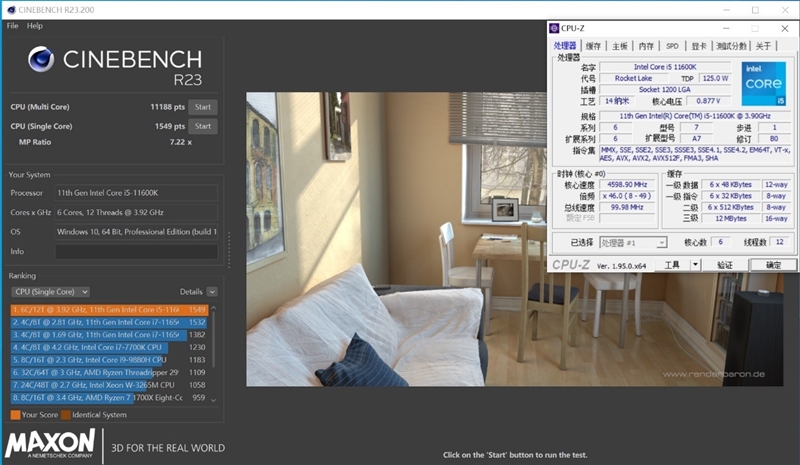Click the MP Ratio 7.22 x value
The height and width of the screenshot is (465, 800).
(181, 142)
